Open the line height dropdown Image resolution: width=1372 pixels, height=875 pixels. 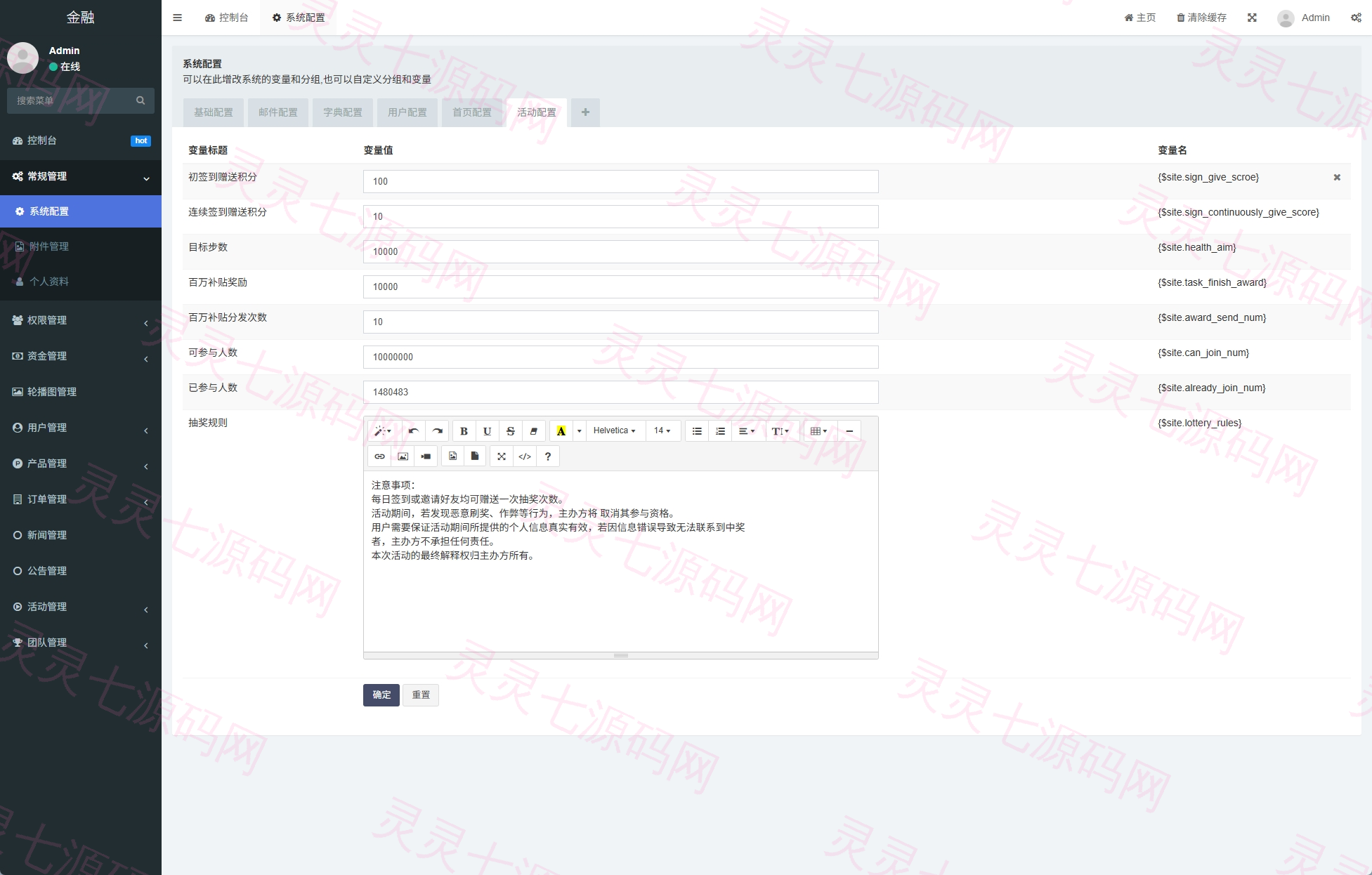click(780, 431)
